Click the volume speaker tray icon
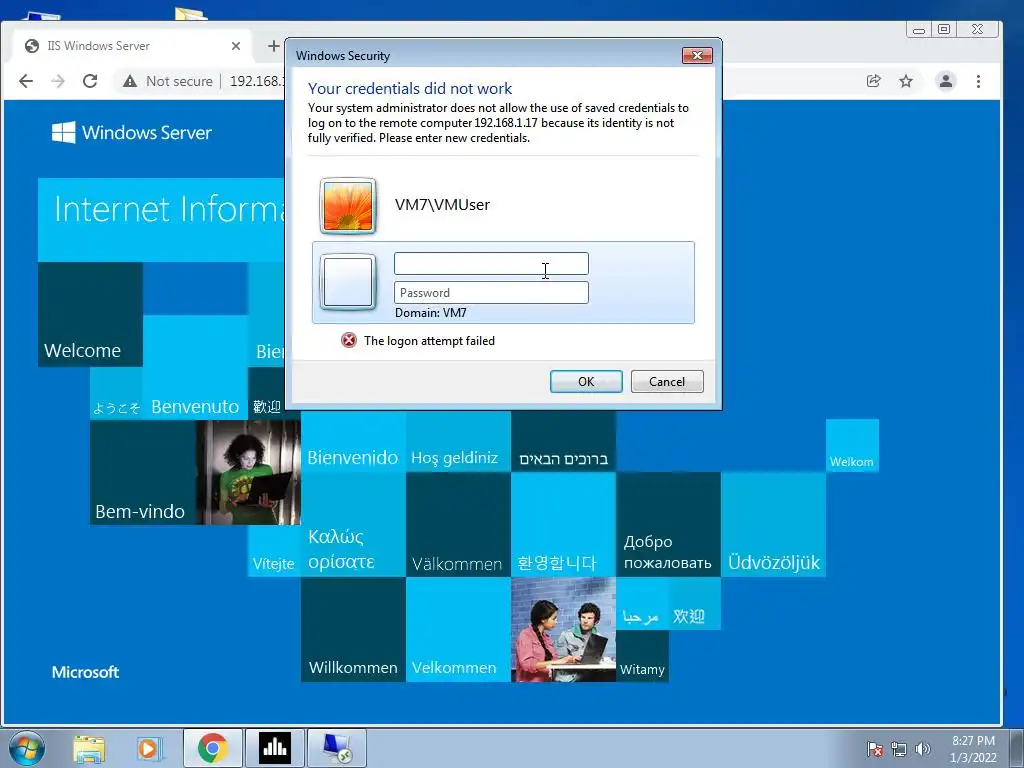Image resolution: width=1024 pixels, height=768 pixels. coord(923,749)
